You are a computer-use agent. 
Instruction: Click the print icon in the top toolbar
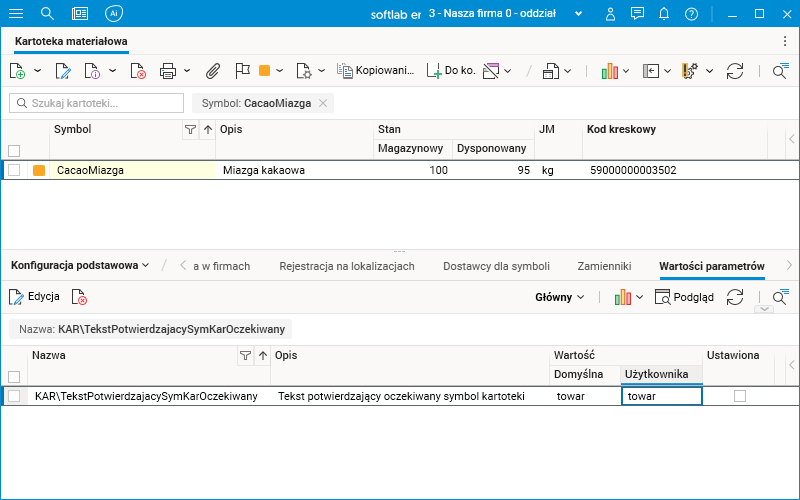click(x=167, y=71)
